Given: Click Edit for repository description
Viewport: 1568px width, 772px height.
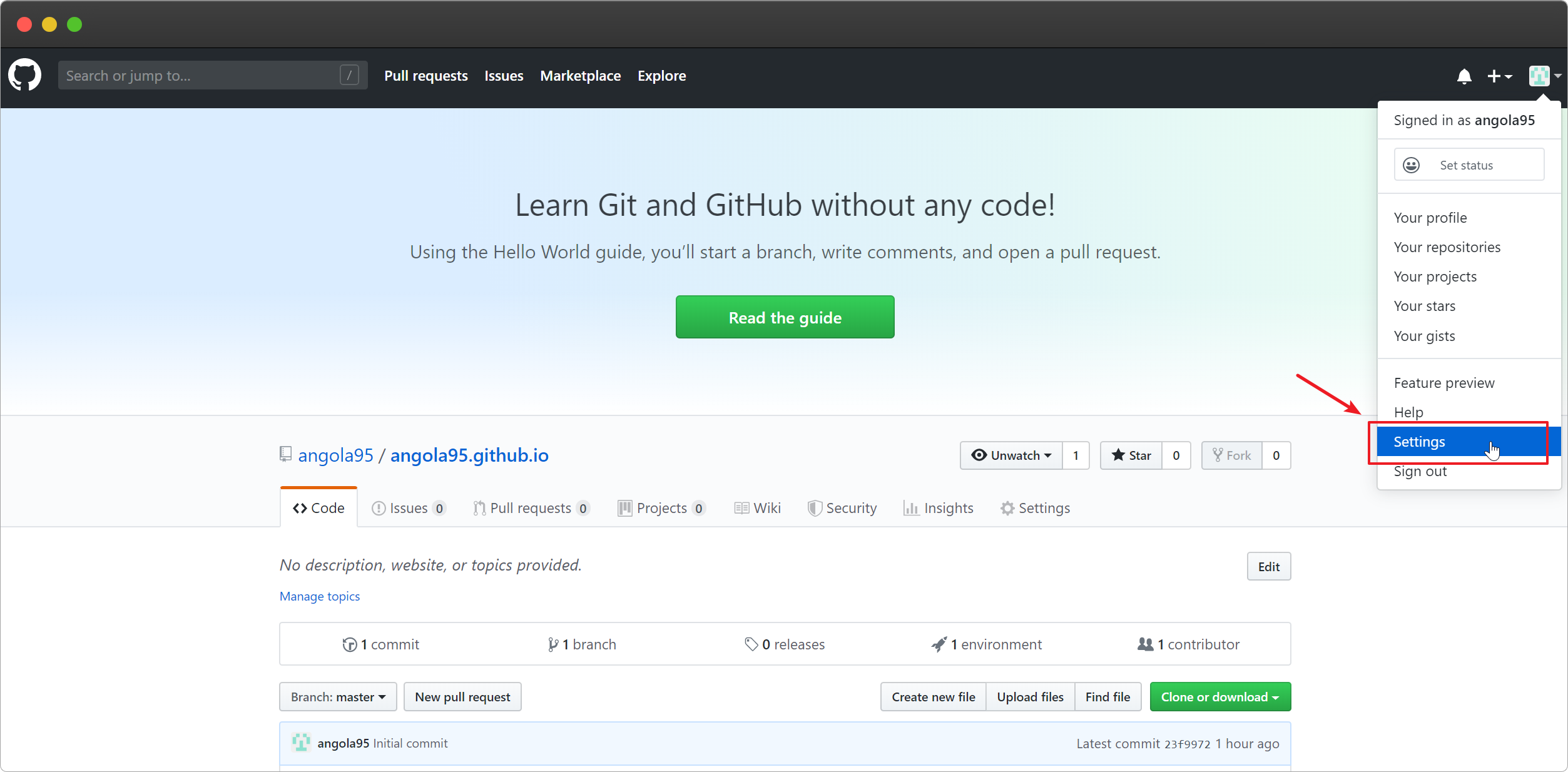Looking at the screenshot, I should [x=1269, y=566].
